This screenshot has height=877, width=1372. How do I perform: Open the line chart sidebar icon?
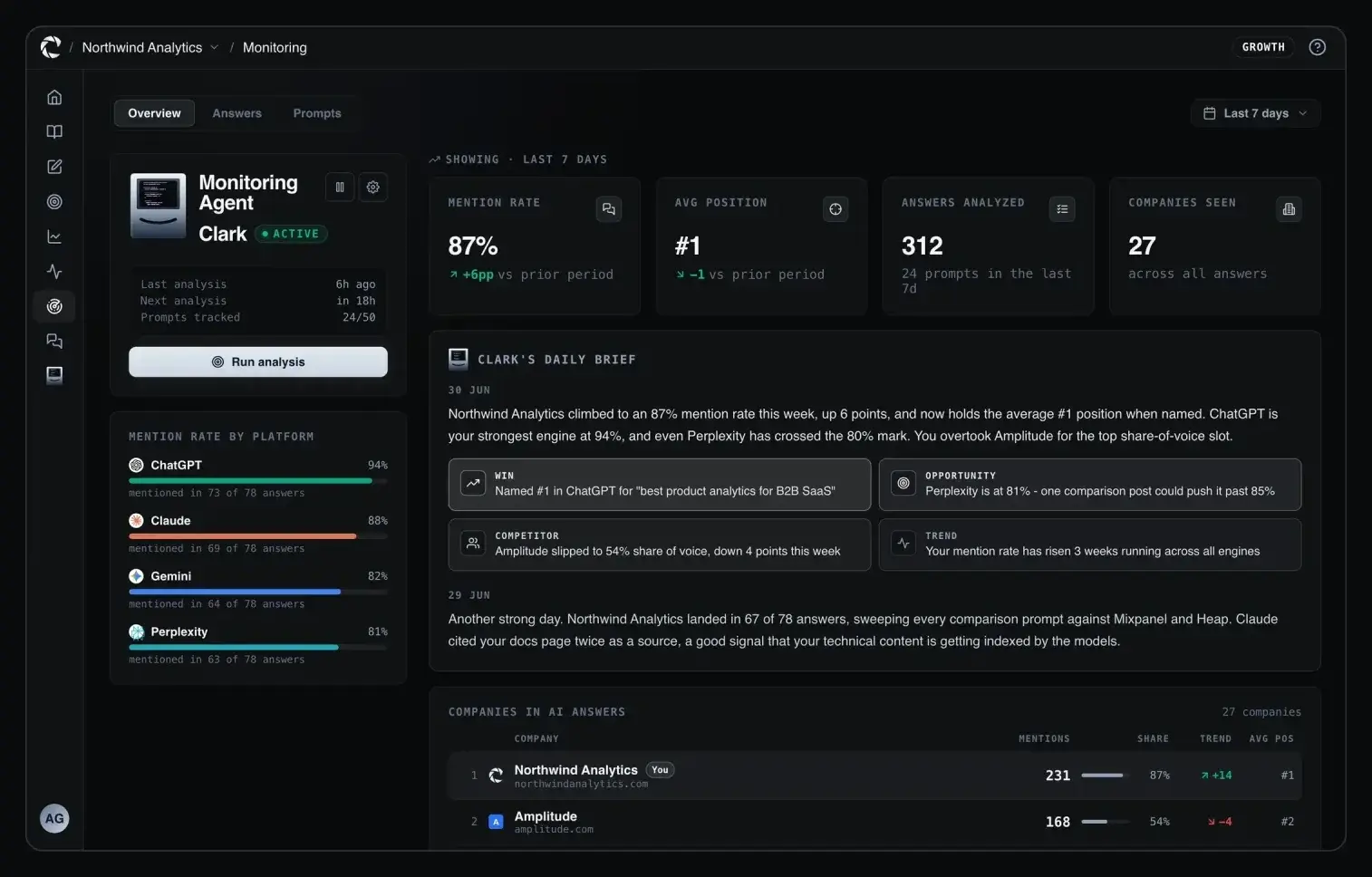(54, 236)
